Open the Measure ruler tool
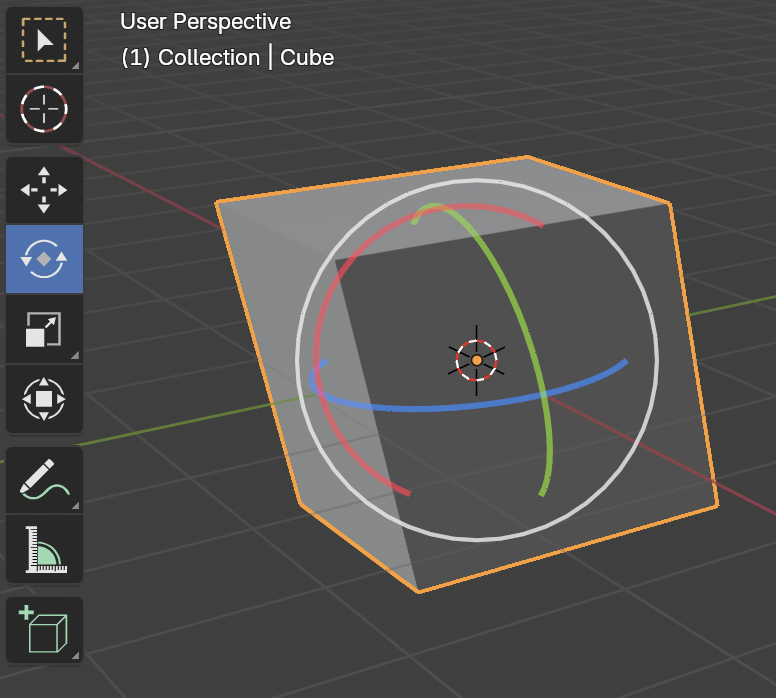This screenshot has height=698, width=776. (x=44, y=549)
